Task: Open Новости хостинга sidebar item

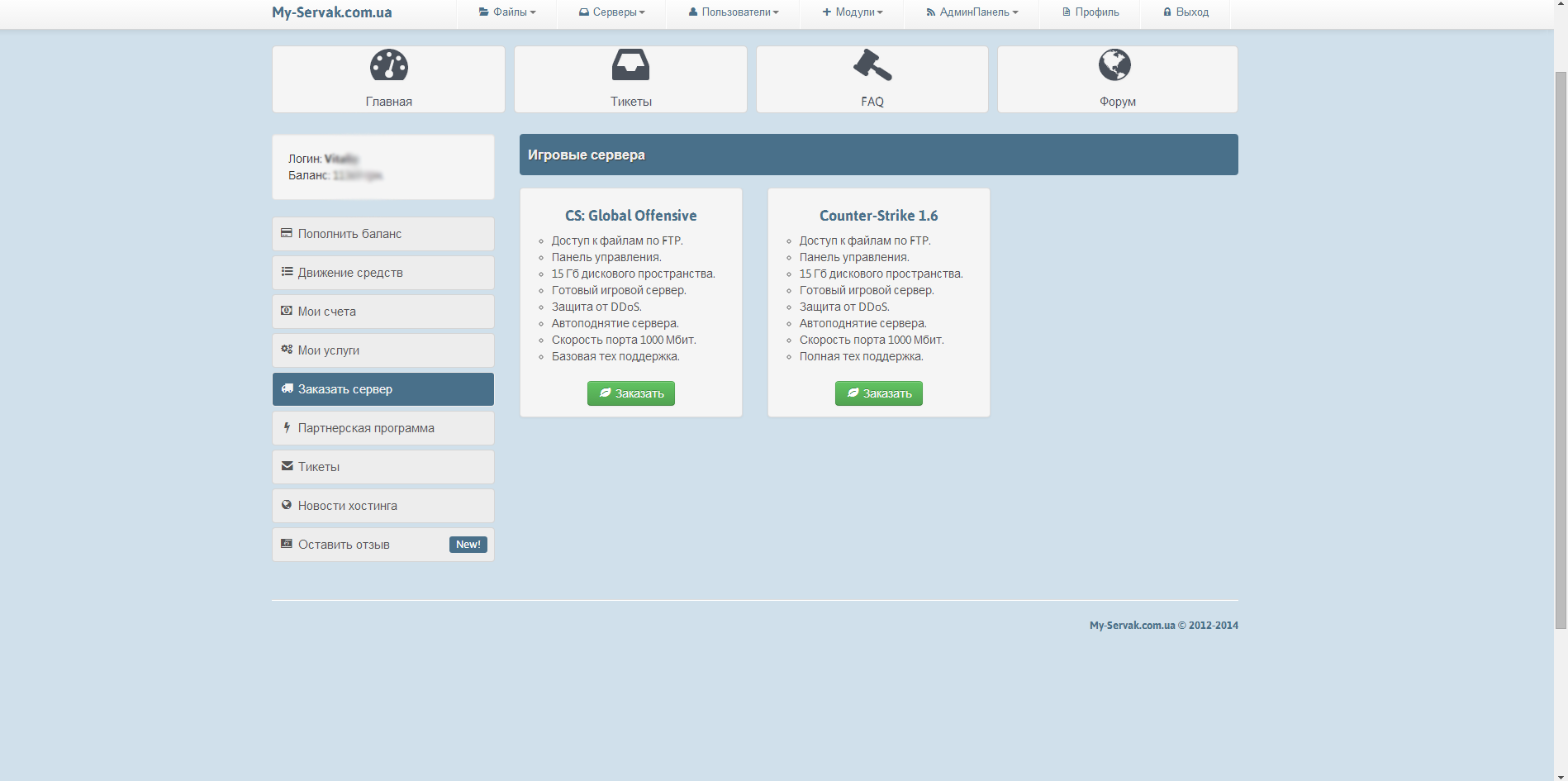Action: coord(383,506)
